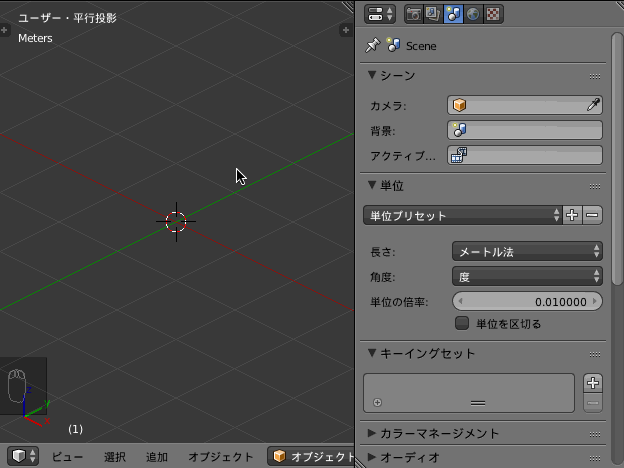The width and height of the screenshot is (624, 468).
Task: Click the カラーマネージメント panel grip handle
Action: pyautogui.click(x=595, y=434)
